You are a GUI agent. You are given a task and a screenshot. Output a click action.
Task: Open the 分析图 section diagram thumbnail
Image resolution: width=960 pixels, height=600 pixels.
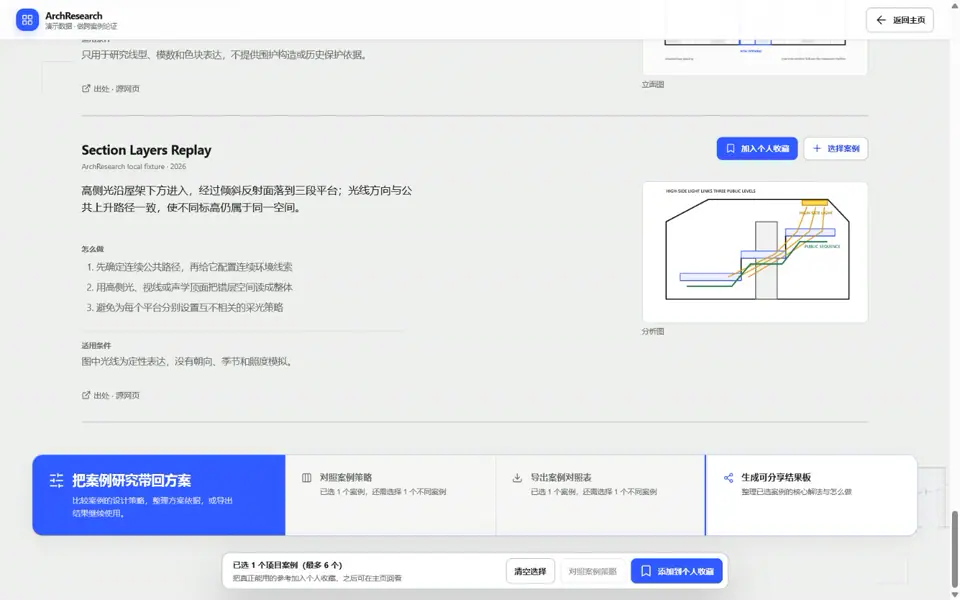point(755,252)
